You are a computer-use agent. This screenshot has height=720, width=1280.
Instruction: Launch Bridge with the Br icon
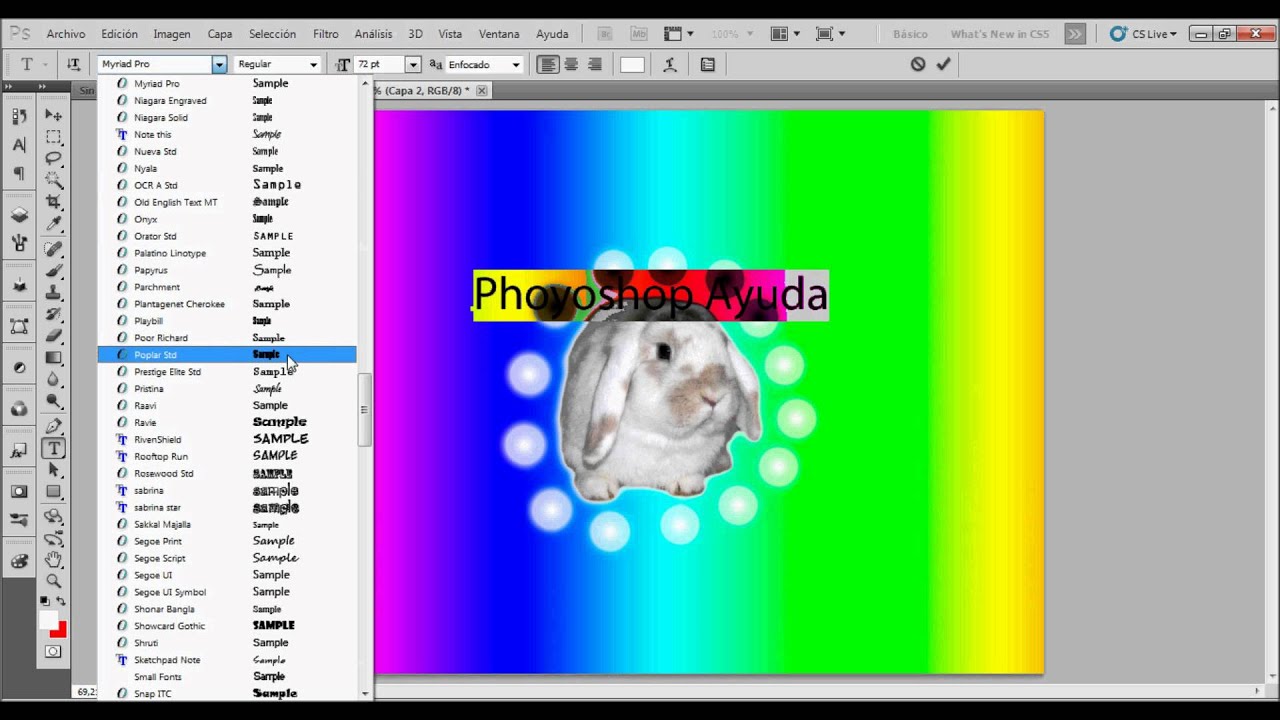coord(605,34)
